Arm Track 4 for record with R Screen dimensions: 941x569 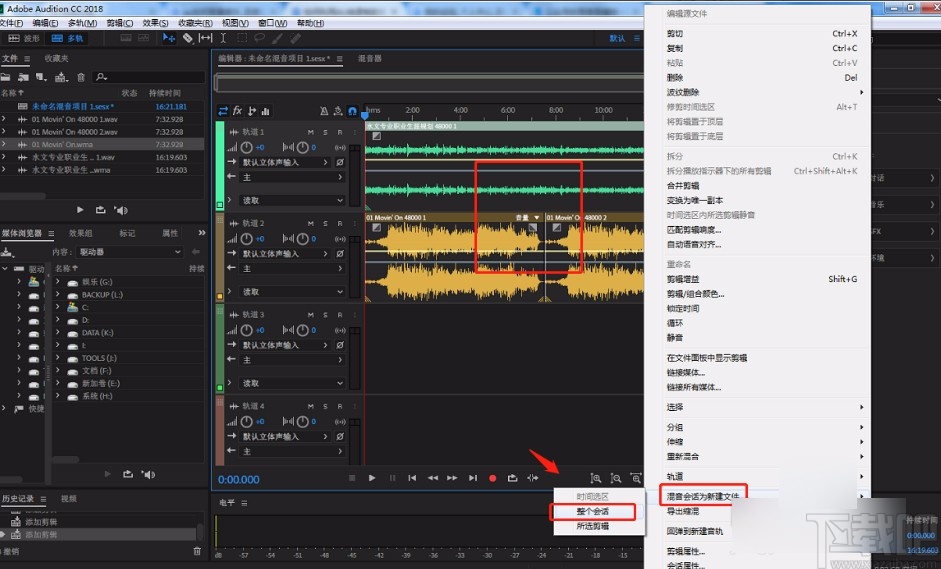[340, 406]
